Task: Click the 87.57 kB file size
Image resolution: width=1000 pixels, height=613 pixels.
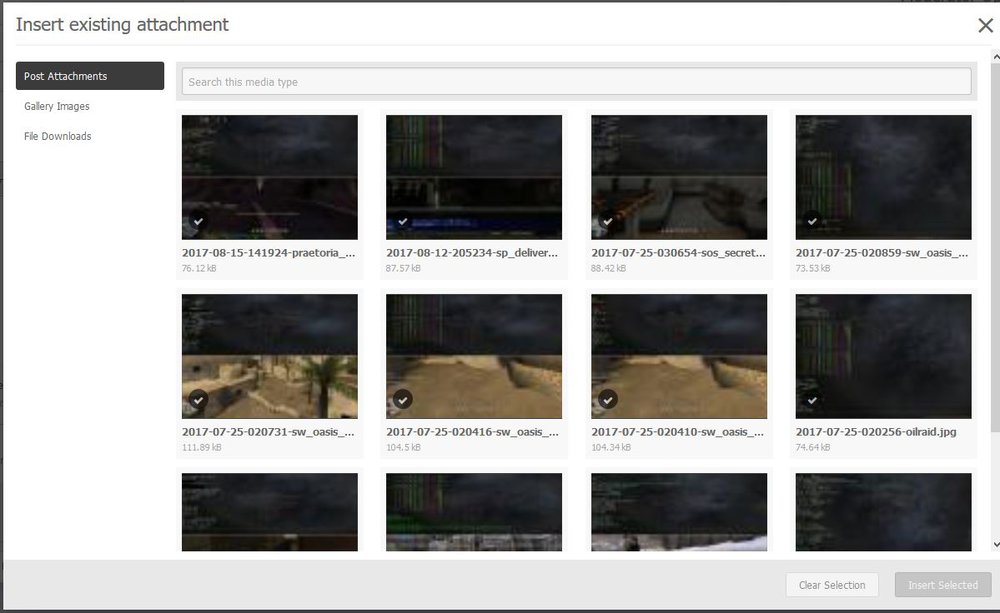Action: 403,269
